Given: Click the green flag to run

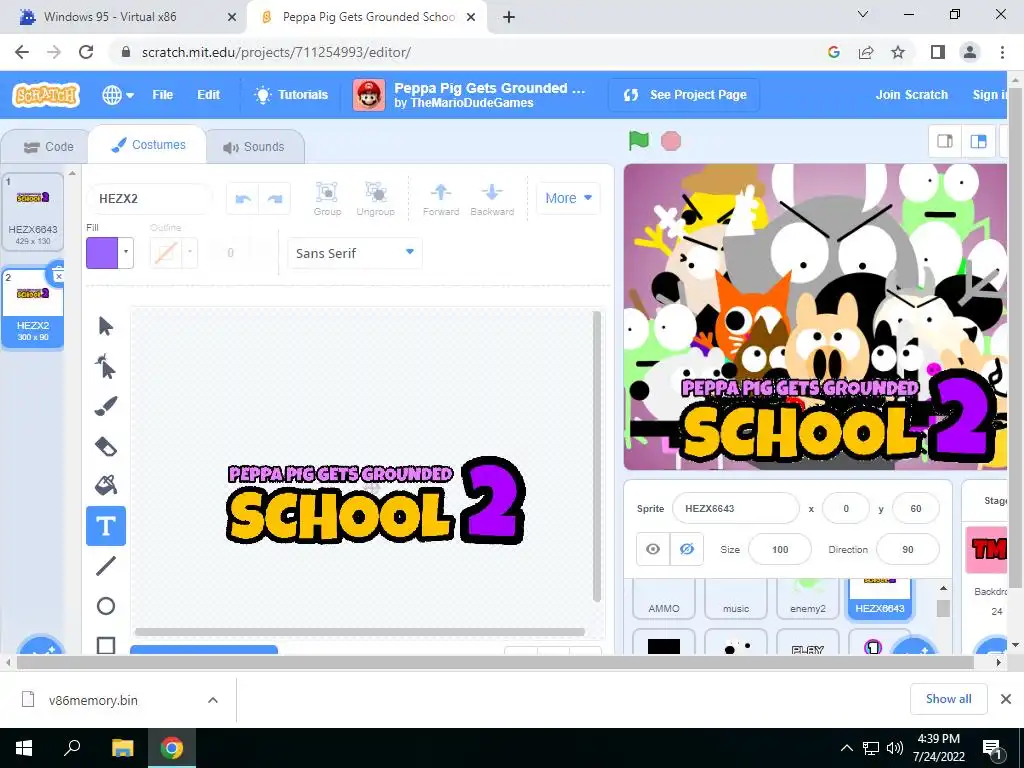Looking at the screenshot, I should click(639, 140).
